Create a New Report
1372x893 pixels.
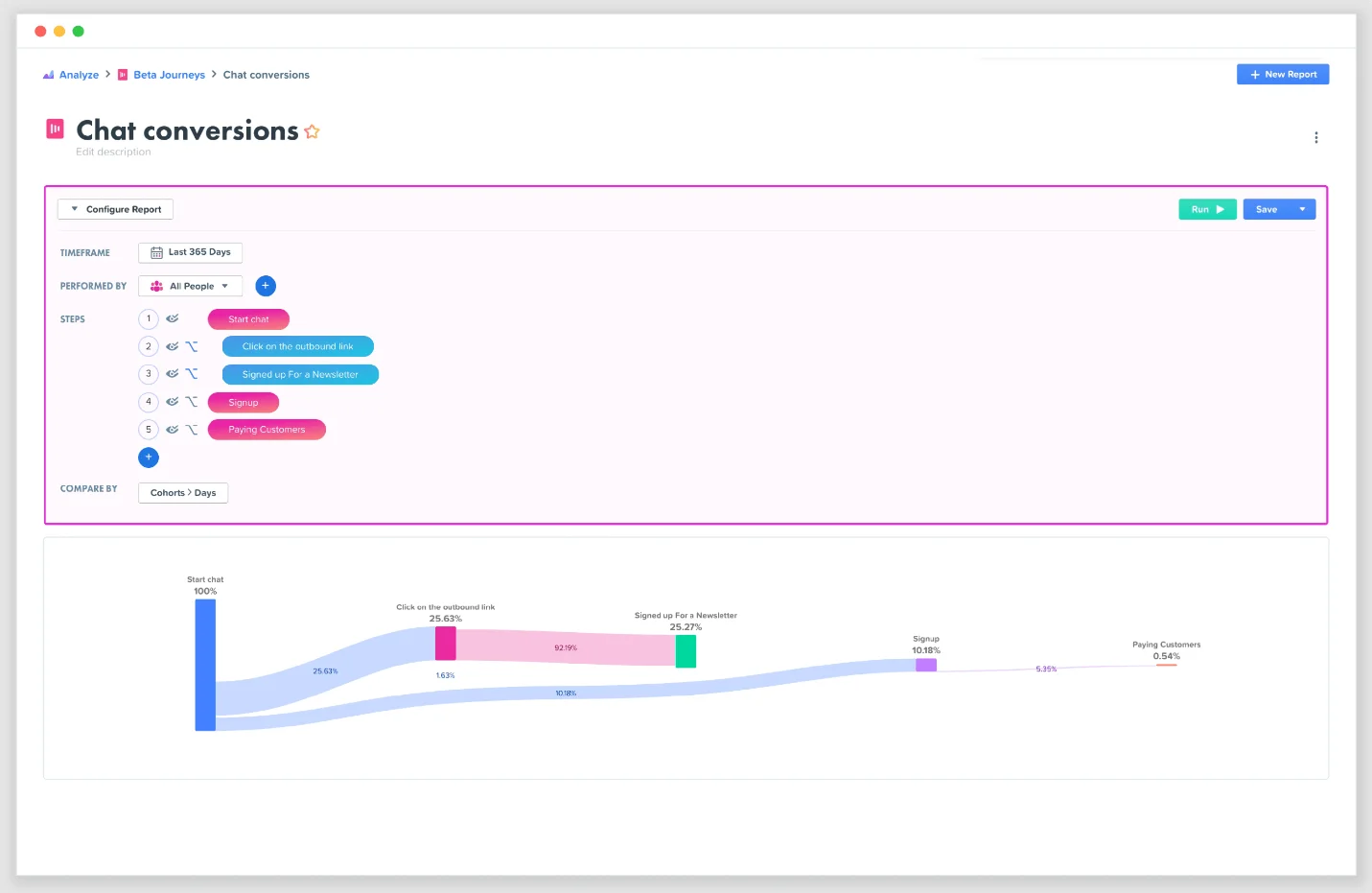tap(1282, 75)
